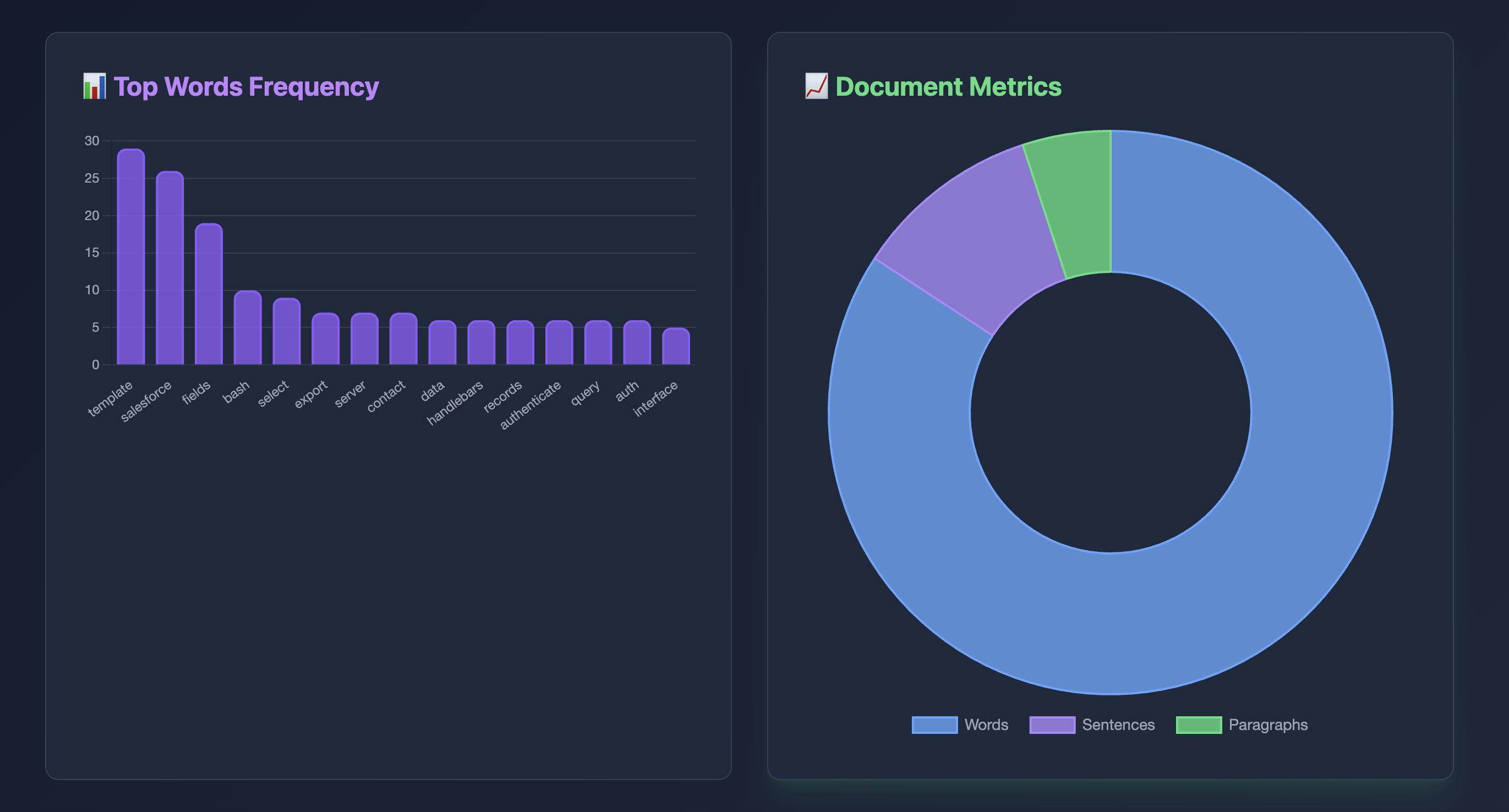Click the line chart emoji icon
1509x812 pixels.
click(x=816, y=86)
